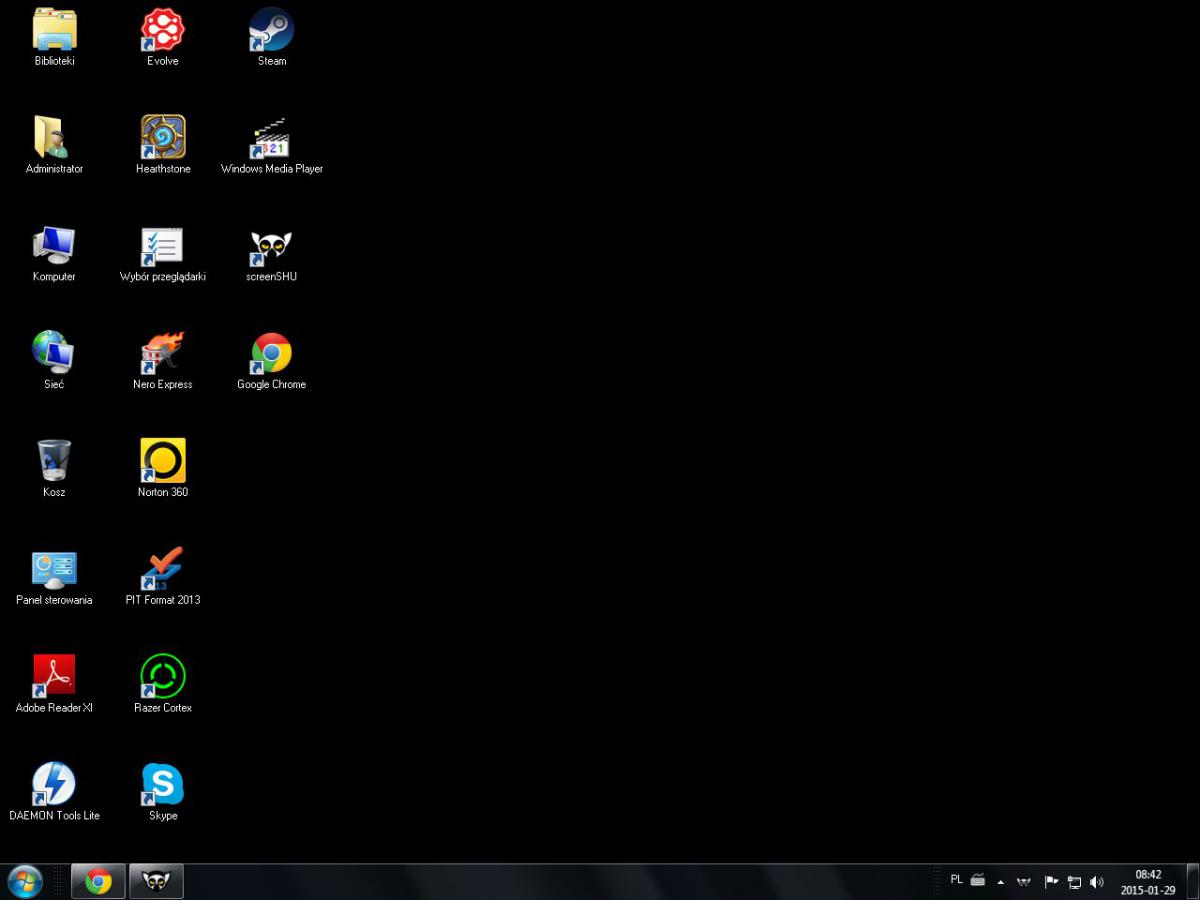
Task: Select the PIT Format 2013 shortcut
Action: [162, 578]
